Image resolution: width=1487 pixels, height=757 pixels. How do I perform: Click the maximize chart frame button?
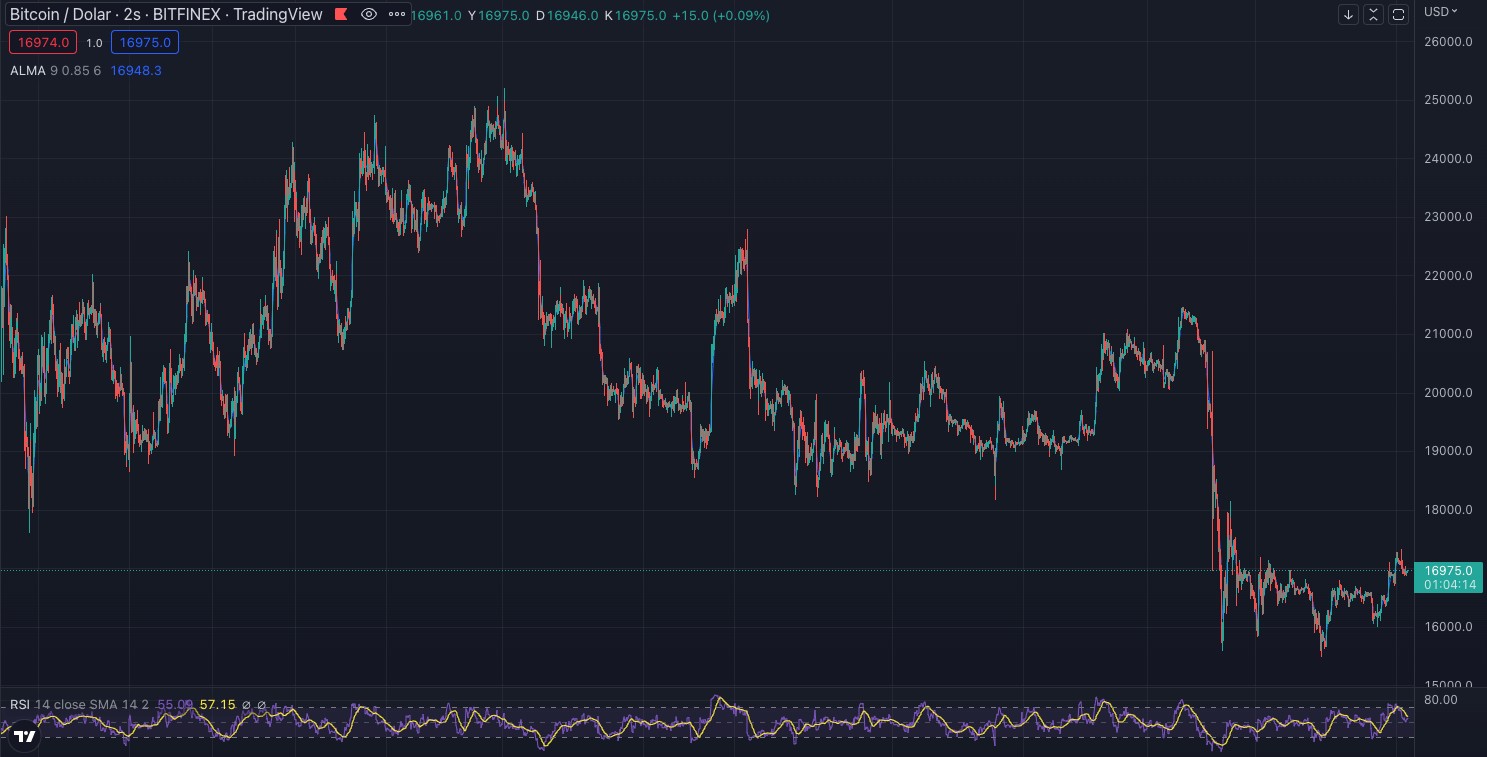coord(1398,14)
